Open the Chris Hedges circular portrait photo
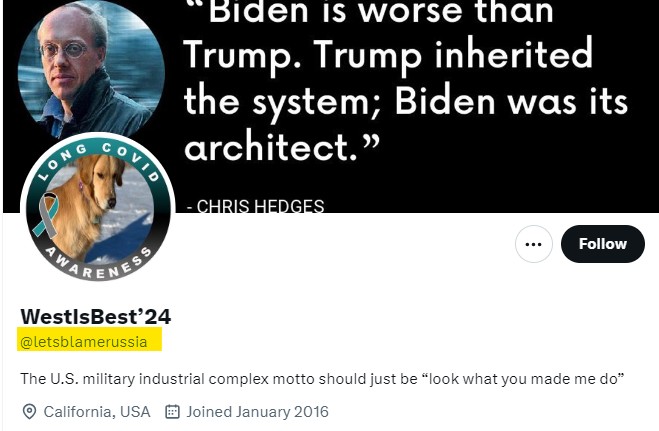659x431 pixels. pyautogui.click(x=91, y=69)
